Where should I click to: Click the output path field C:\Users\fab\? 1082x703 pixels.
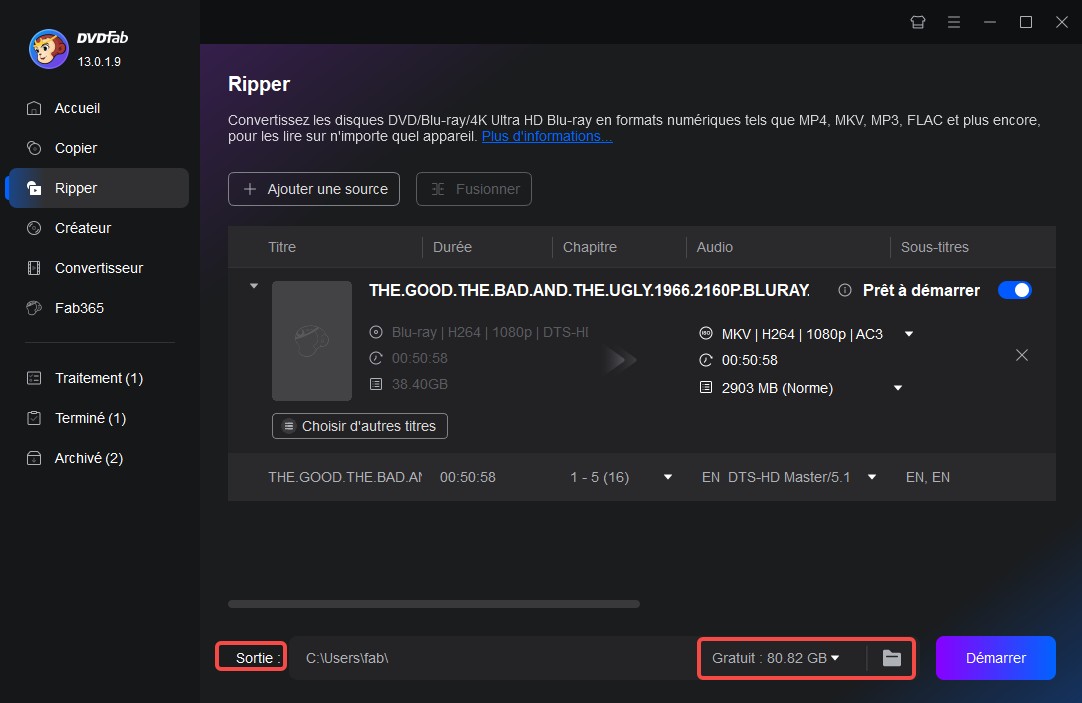(491, 658)
